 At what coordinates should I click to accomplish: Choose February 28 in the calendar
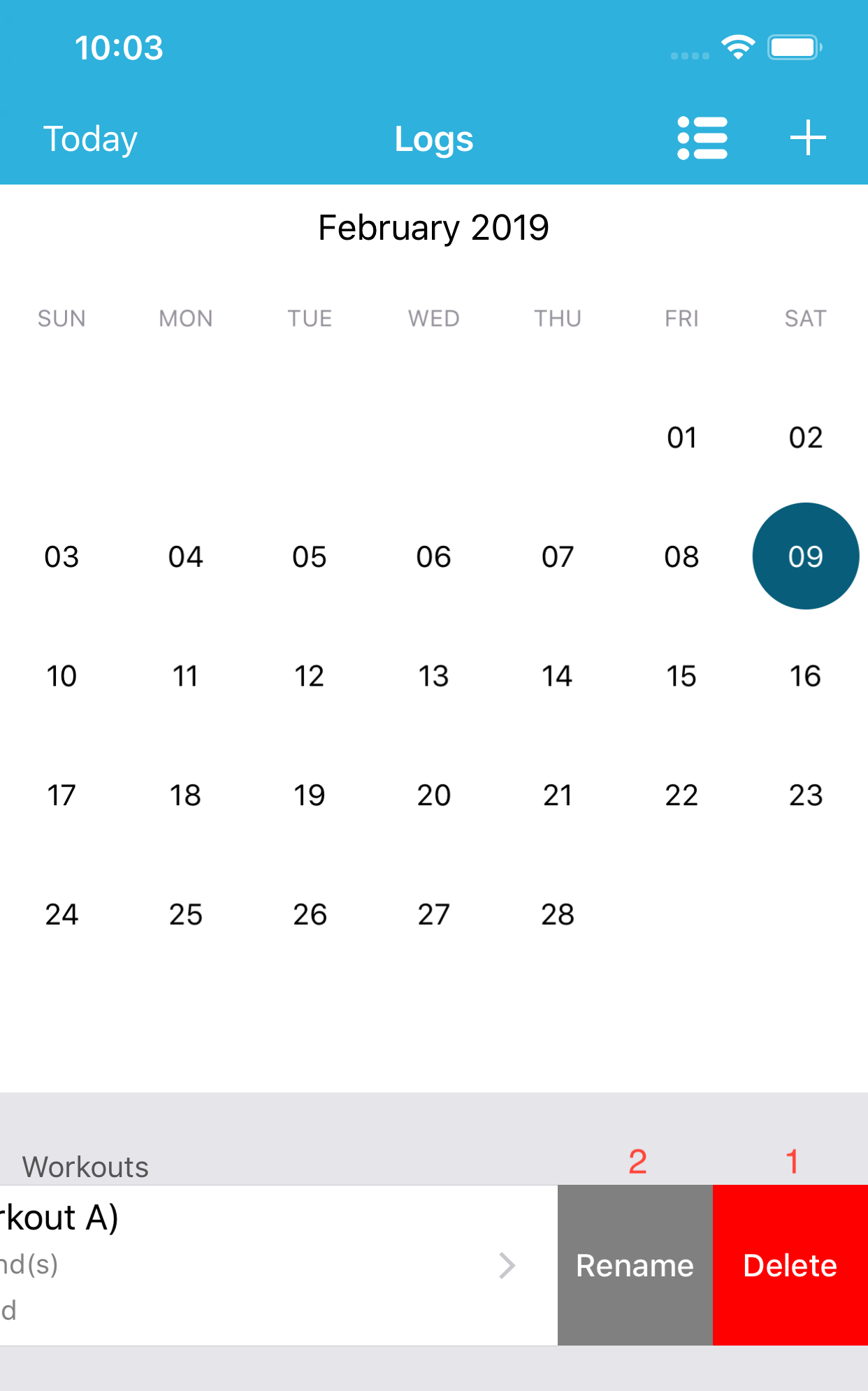click(x=557, y=914)
